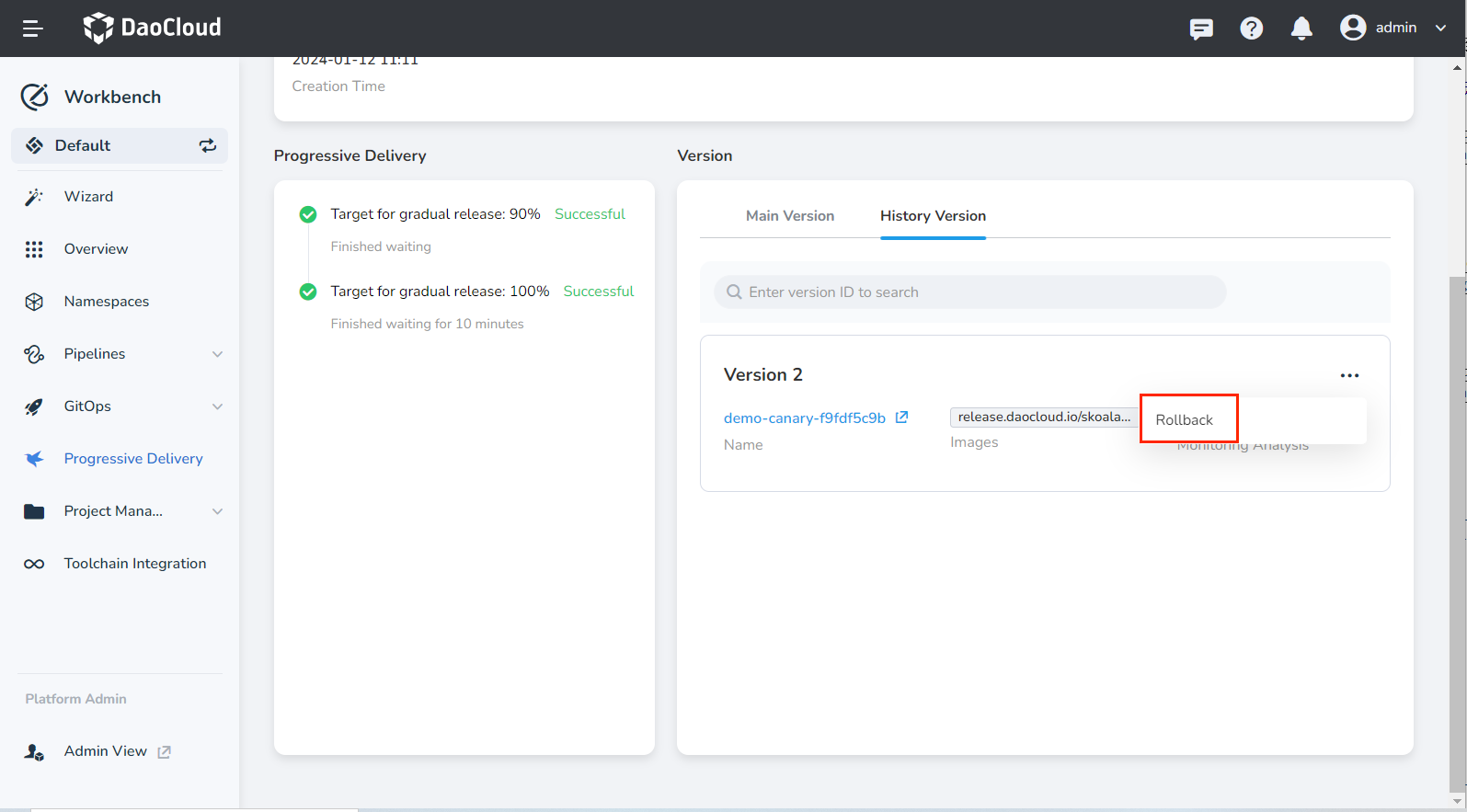Open the demo-canary-f9fdf5c9b link
This screenshot has width=1467, height=812.
coord(804,418)
